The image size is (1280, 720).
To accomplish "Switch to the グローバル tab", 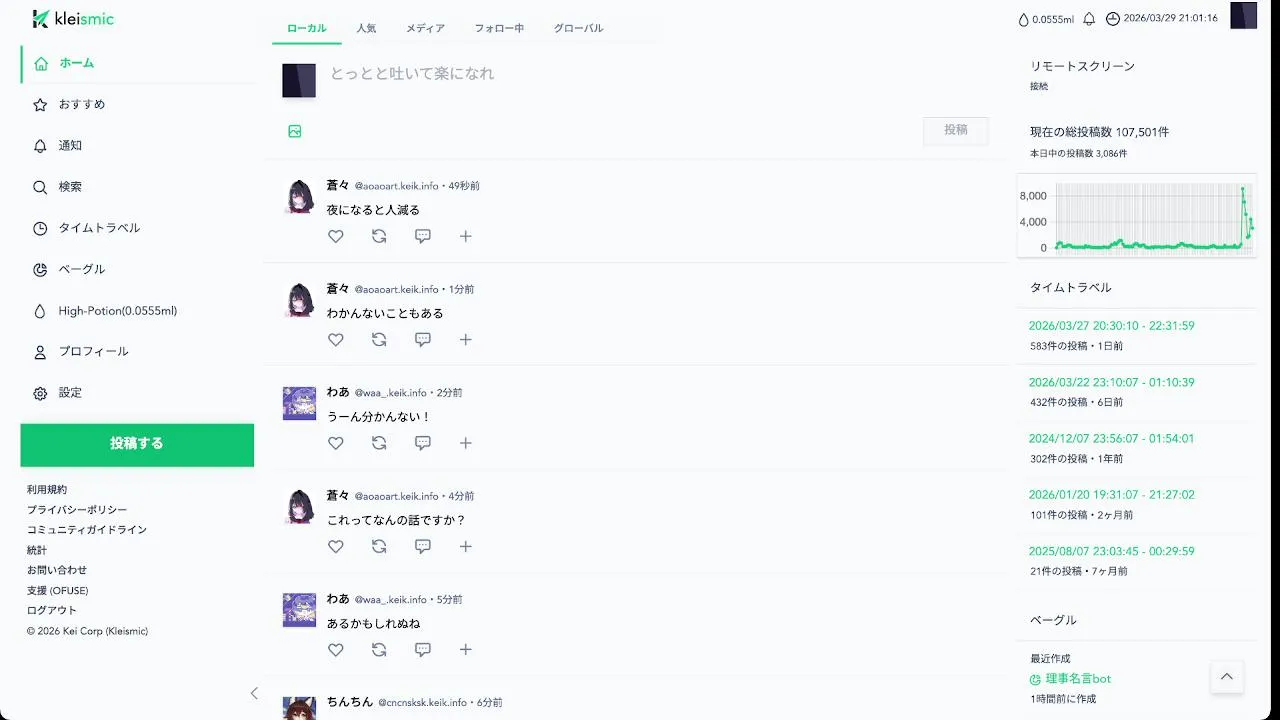I will pyautogui.click(x=579, y=28).
